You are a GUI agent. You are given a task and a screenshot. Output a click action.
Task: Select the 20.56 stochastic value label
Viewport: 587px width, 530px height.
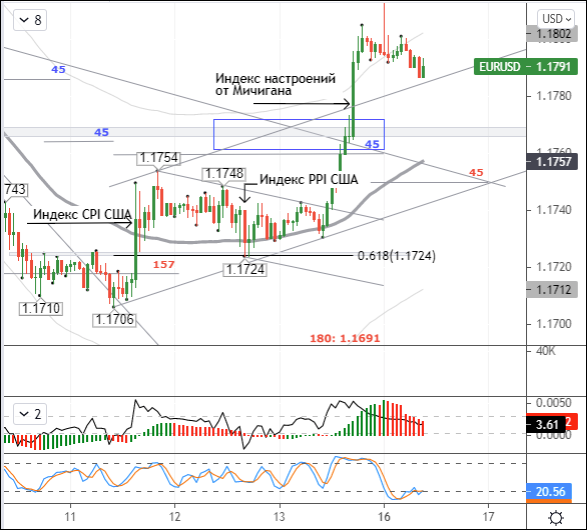pos(549,491)
